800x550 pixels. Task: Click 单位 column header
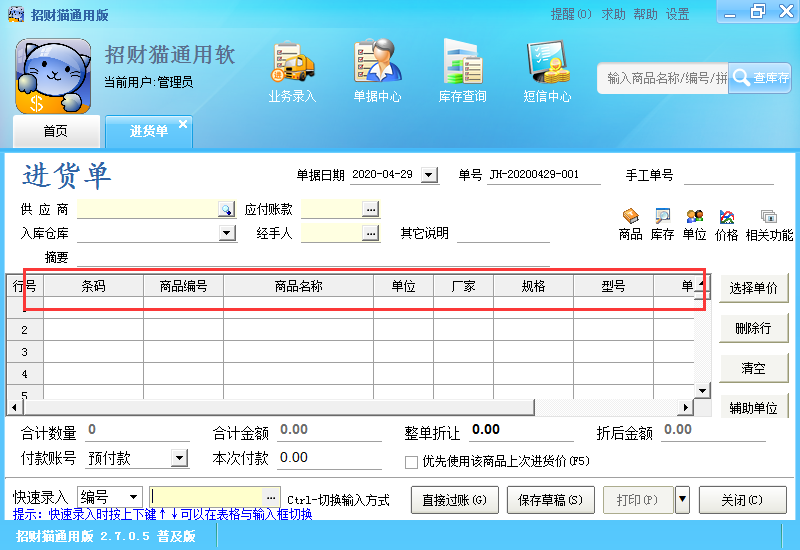point(404,286)
